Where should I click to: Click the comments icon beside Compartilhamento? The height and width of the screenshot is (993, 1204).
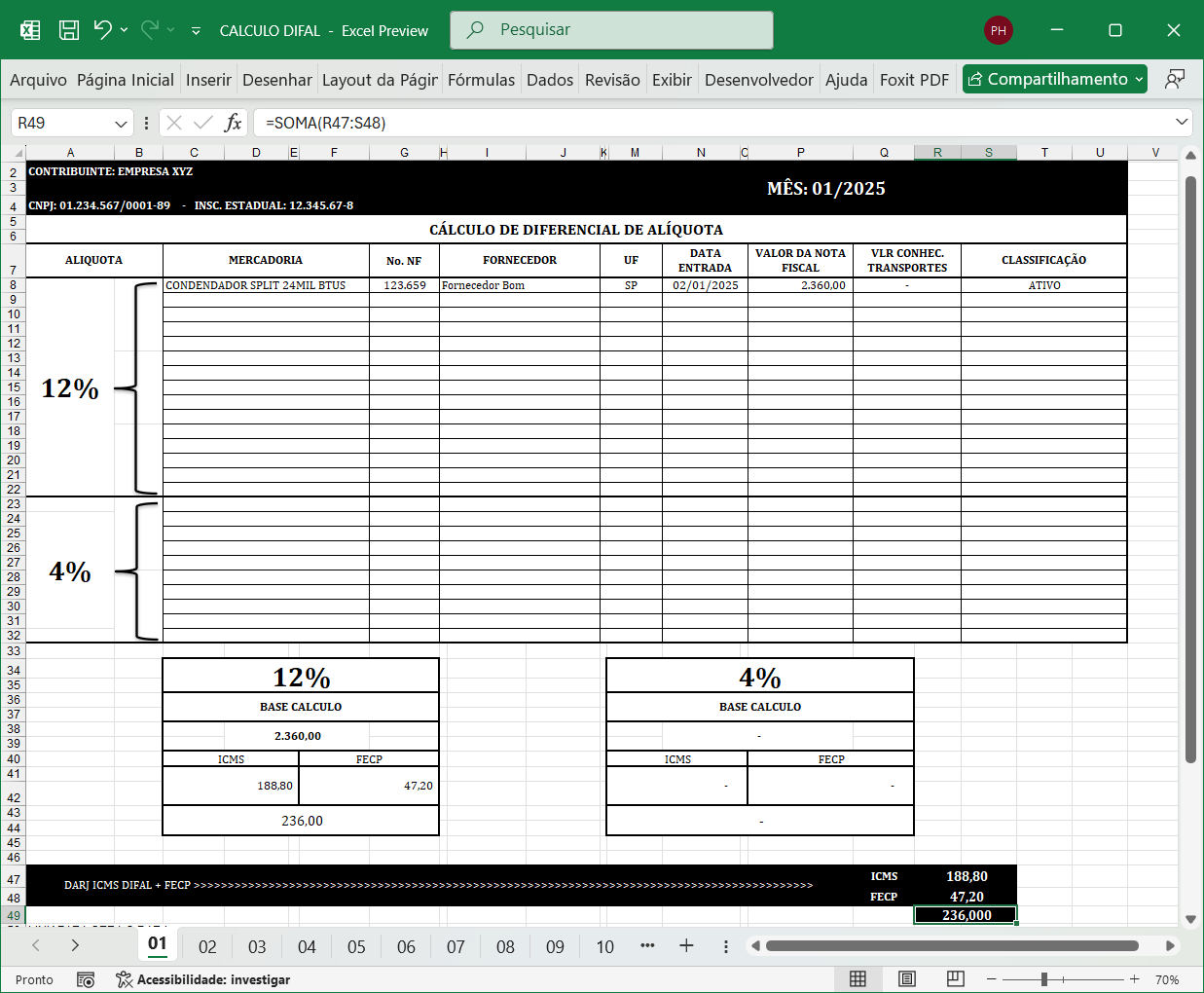[1175, 79]
